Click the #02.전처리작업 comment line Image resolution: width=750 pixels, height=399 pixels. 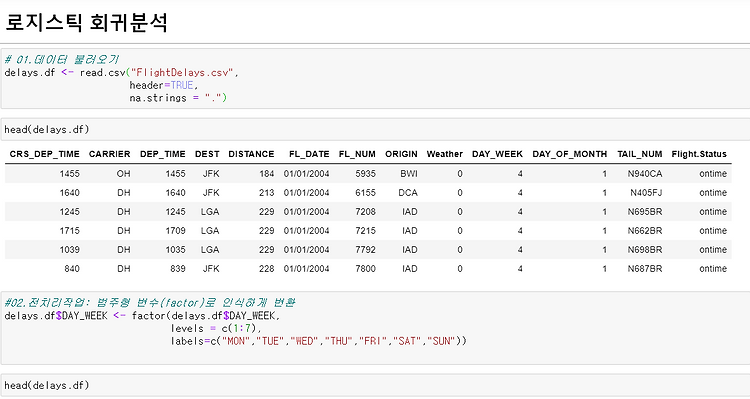click(x=150, y=303)
